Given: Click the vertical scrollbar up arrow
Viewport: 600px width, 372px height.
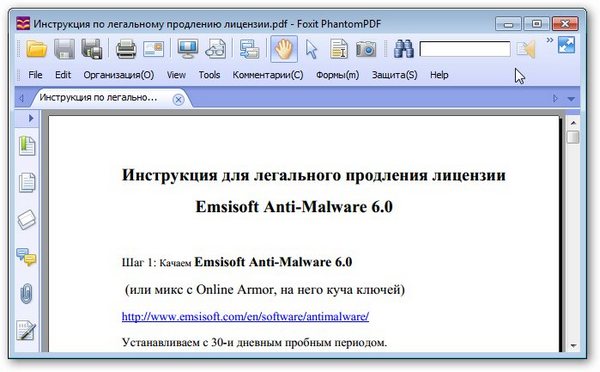Looking at the screenshot, I should click(573, 123).
